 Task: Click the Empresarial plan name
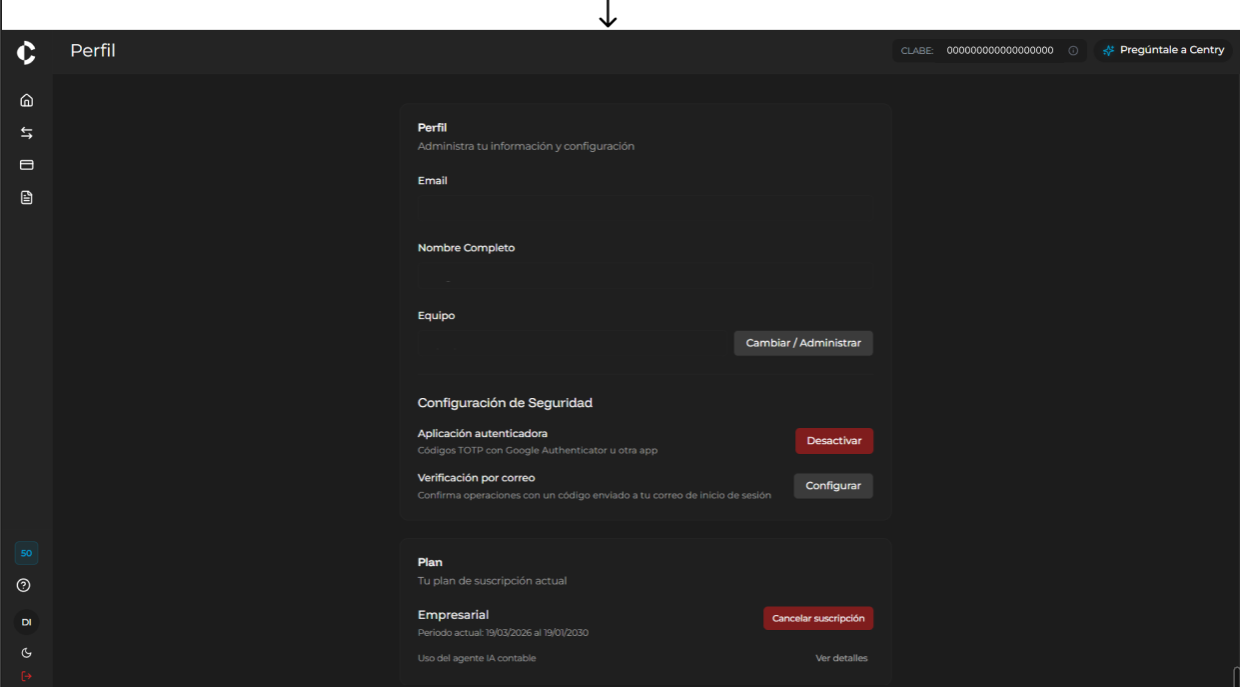[x=453, y=615]
